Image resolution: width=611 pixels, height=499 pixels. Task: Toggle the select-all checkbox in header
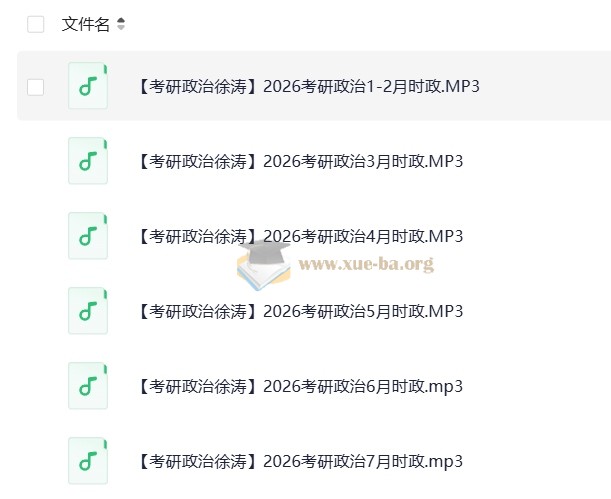pos(36,24)
